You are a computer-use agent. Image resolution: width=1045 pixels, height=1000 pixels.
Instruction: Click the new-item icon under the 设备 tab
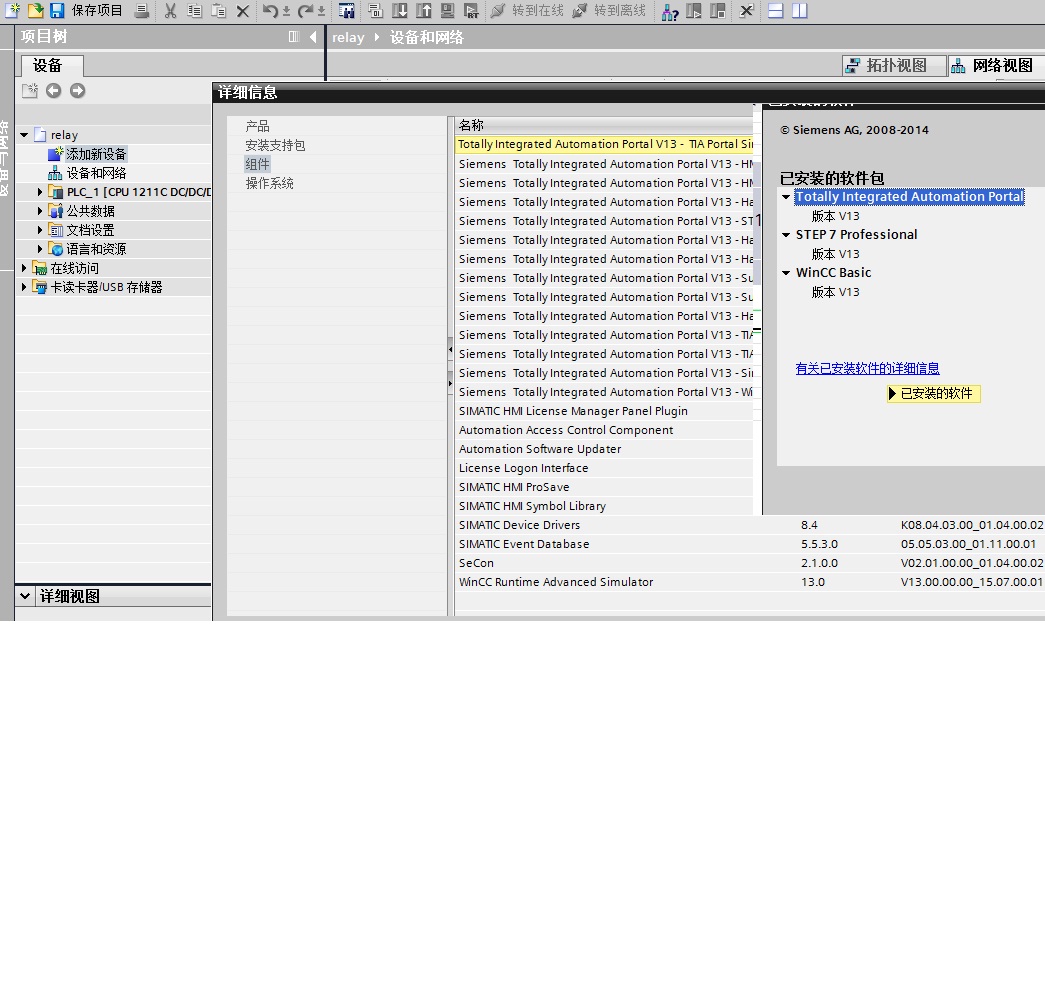tap(30, 91)
